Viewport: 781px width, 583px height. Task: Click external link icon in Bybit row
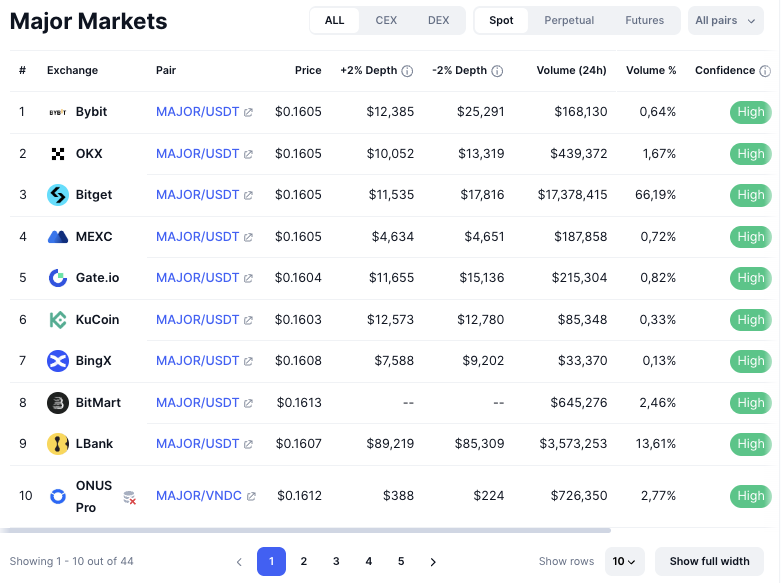(x=248, y=113)
